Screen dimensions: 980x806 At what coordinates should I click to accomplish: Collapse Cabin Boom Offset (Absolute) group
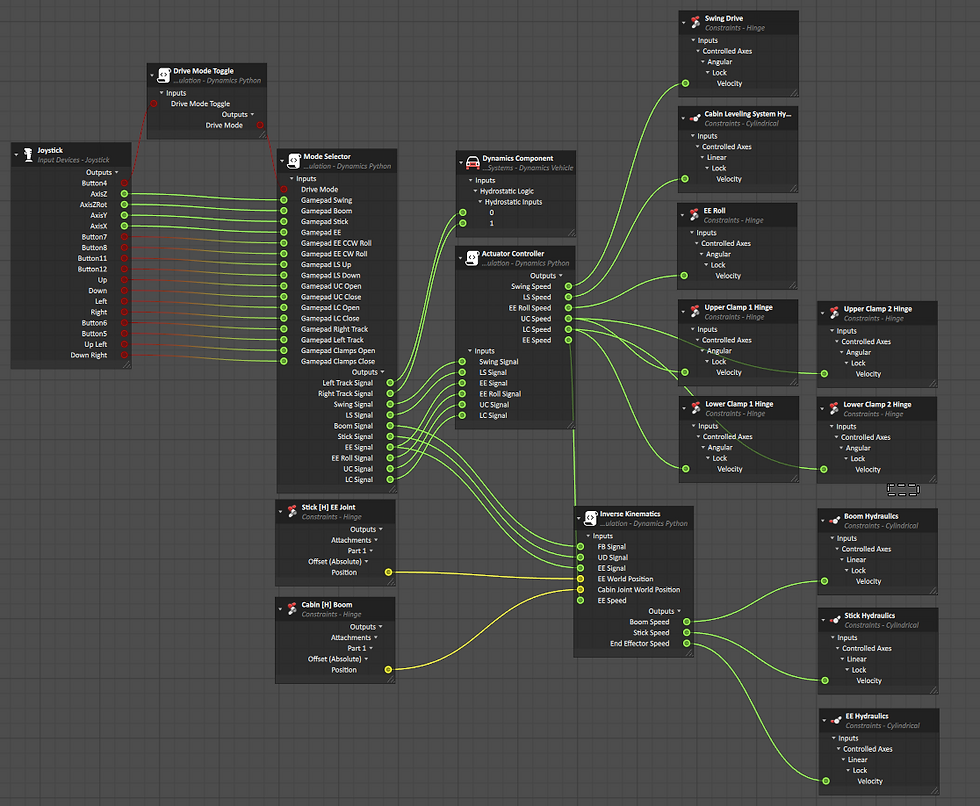point(366,659)
